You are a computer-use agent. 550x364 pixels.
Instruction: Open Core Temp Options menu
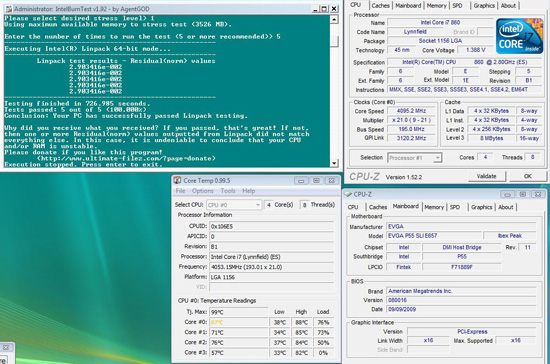click(x=202, y=191)
